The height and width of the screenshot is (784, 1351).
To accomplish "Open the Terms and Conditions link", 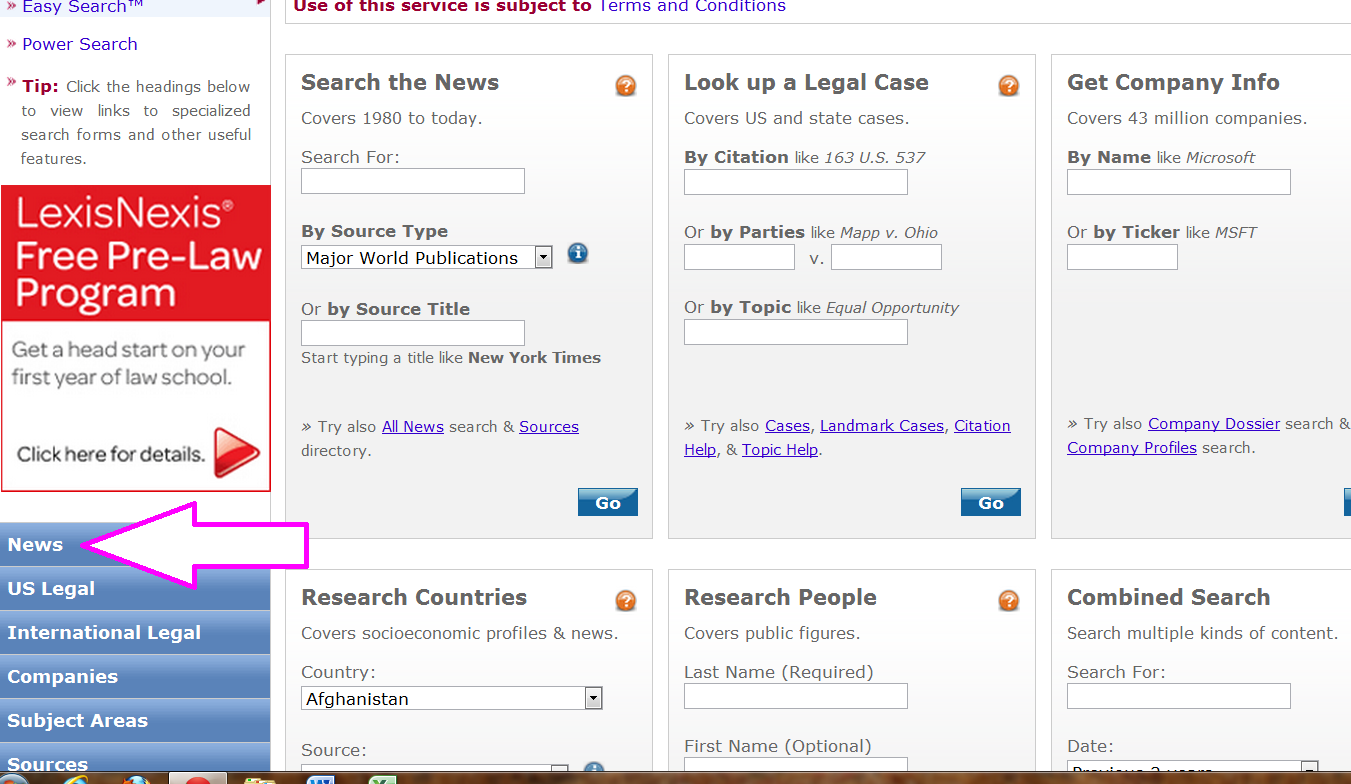I will [x=692, y=7].
